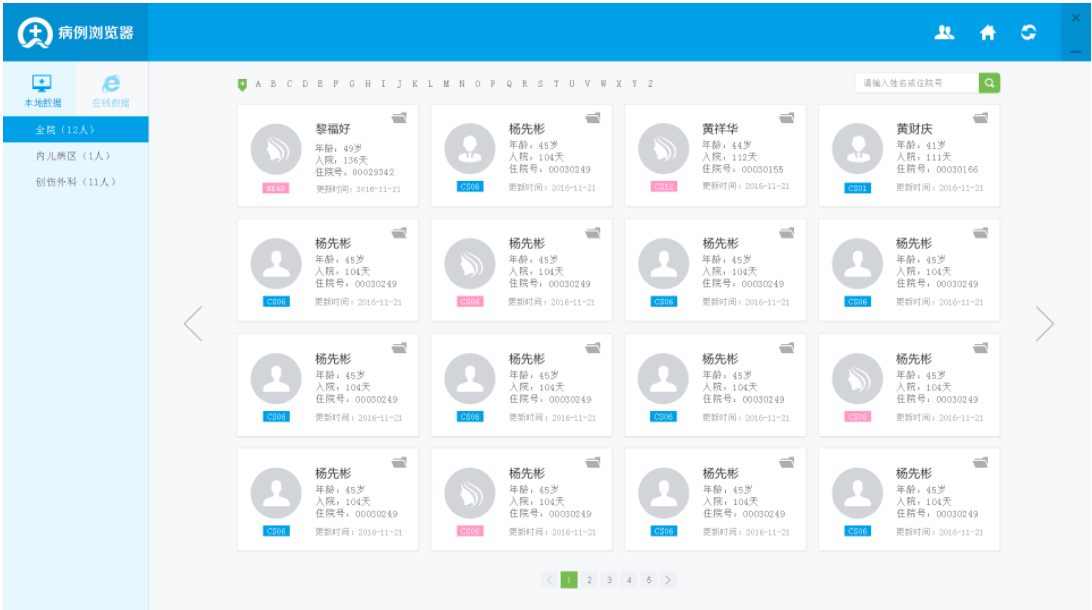The width and height of the screenshot is (1092, 610).
Task: Close the 病例浏览器 window
Action: 1076,18
